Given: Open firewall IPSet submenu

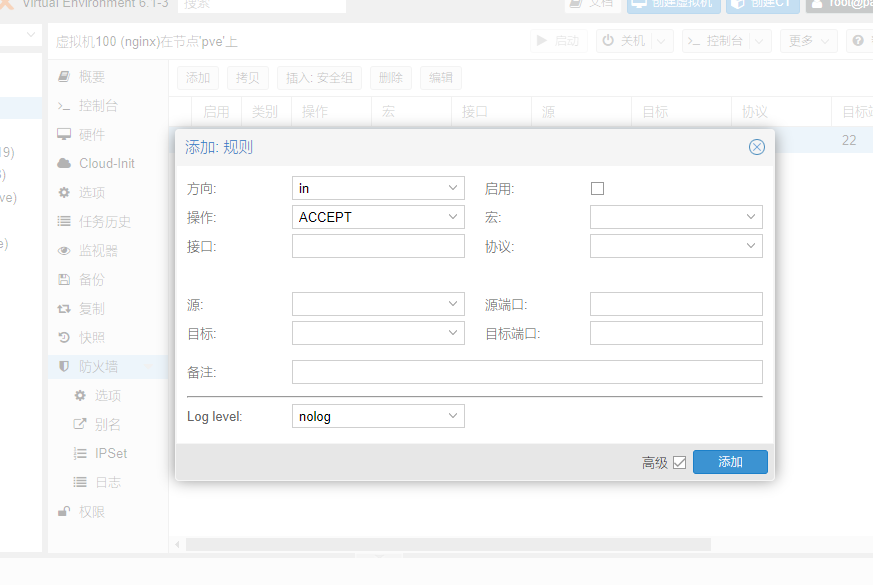Looking at the screenshot, I should 110,453.
